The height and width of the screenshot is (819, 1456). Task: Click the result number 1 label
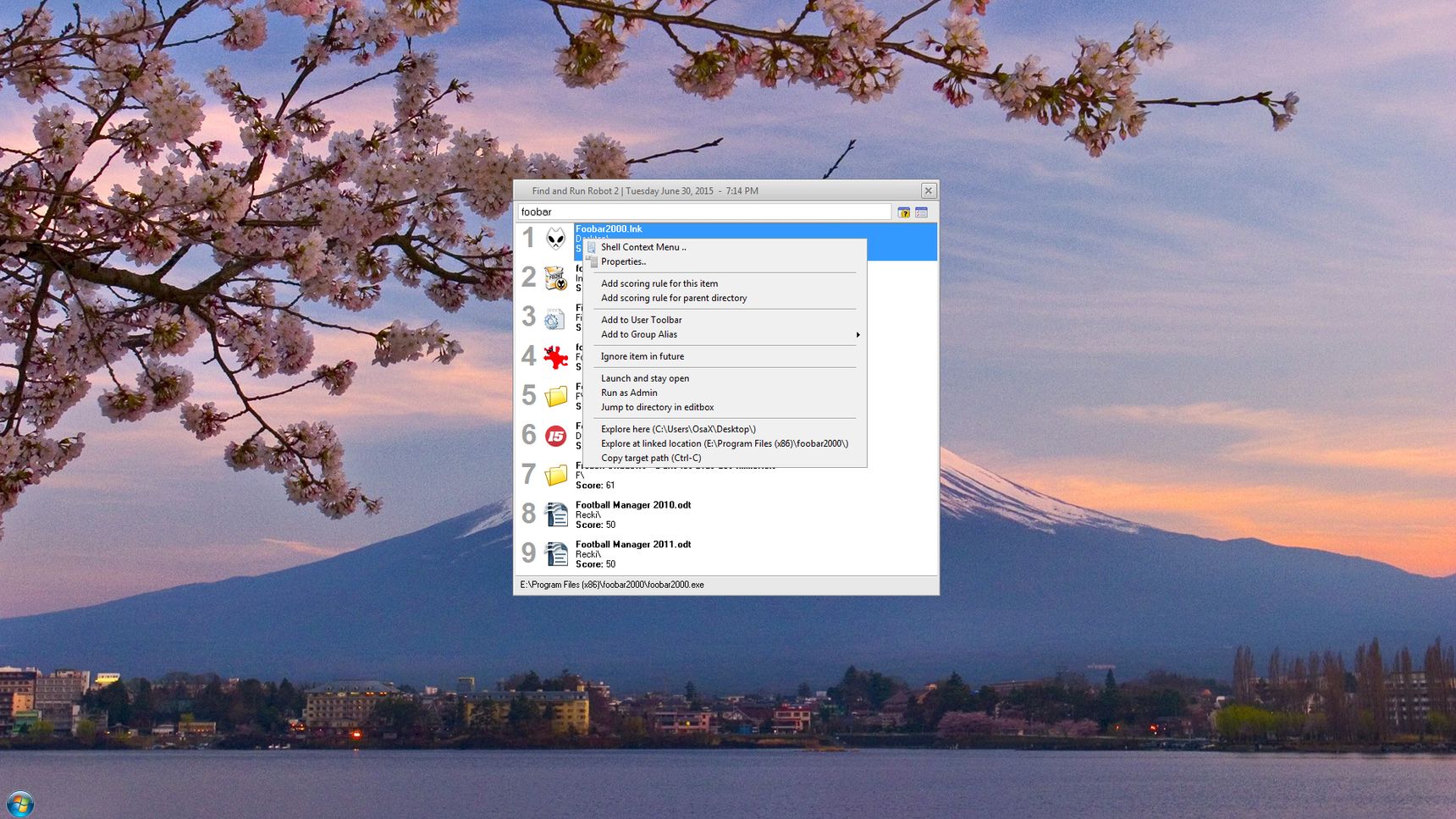(528, 239)
